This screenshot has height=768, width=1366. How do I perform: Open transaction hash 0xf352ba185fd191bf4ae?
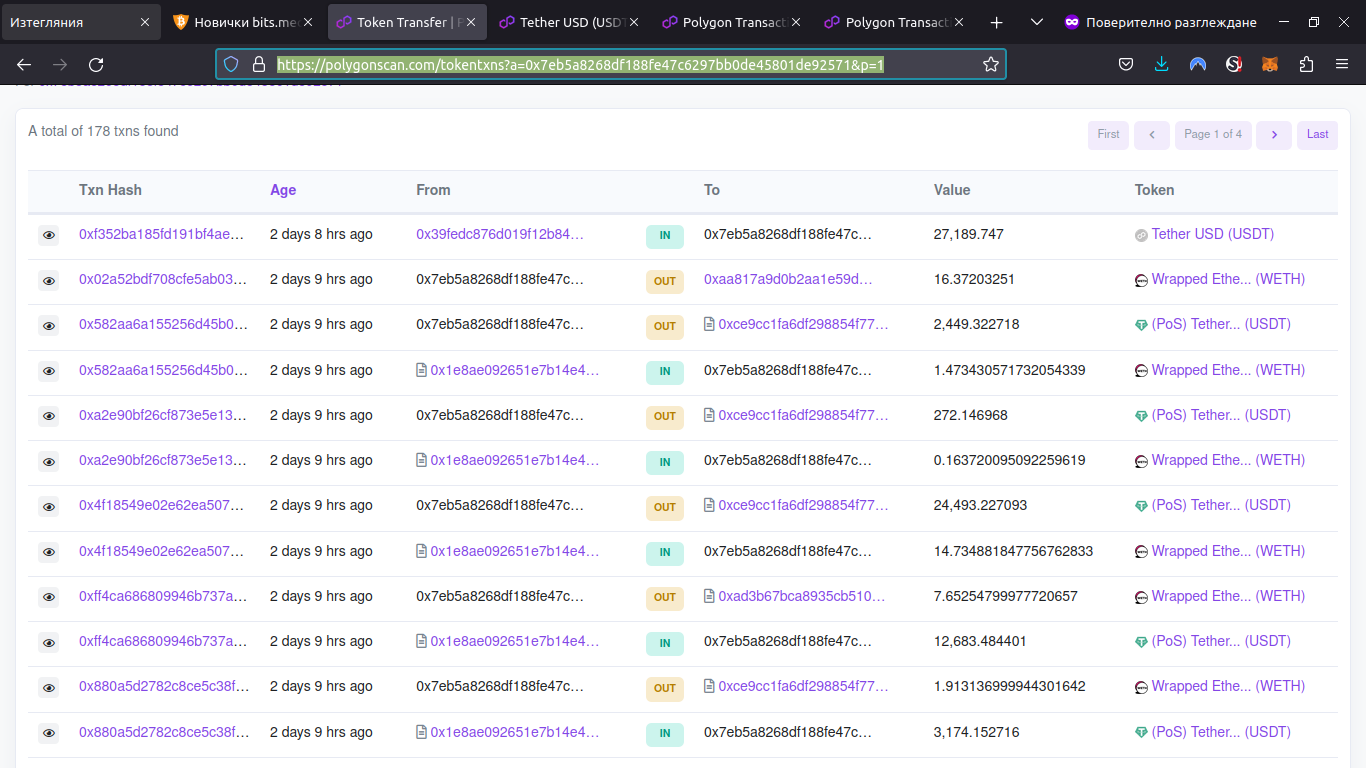click(x=162, y=234)
